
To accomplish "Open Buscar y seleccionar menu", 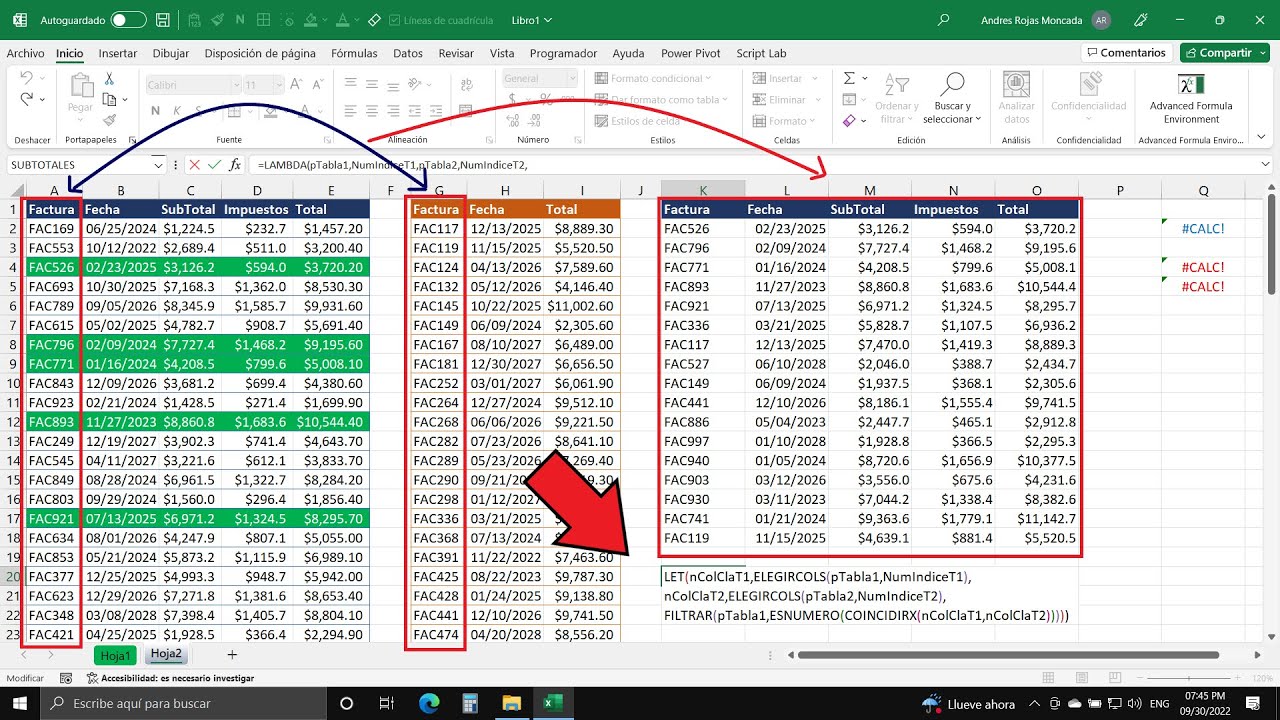I will (x=952, y=98).
